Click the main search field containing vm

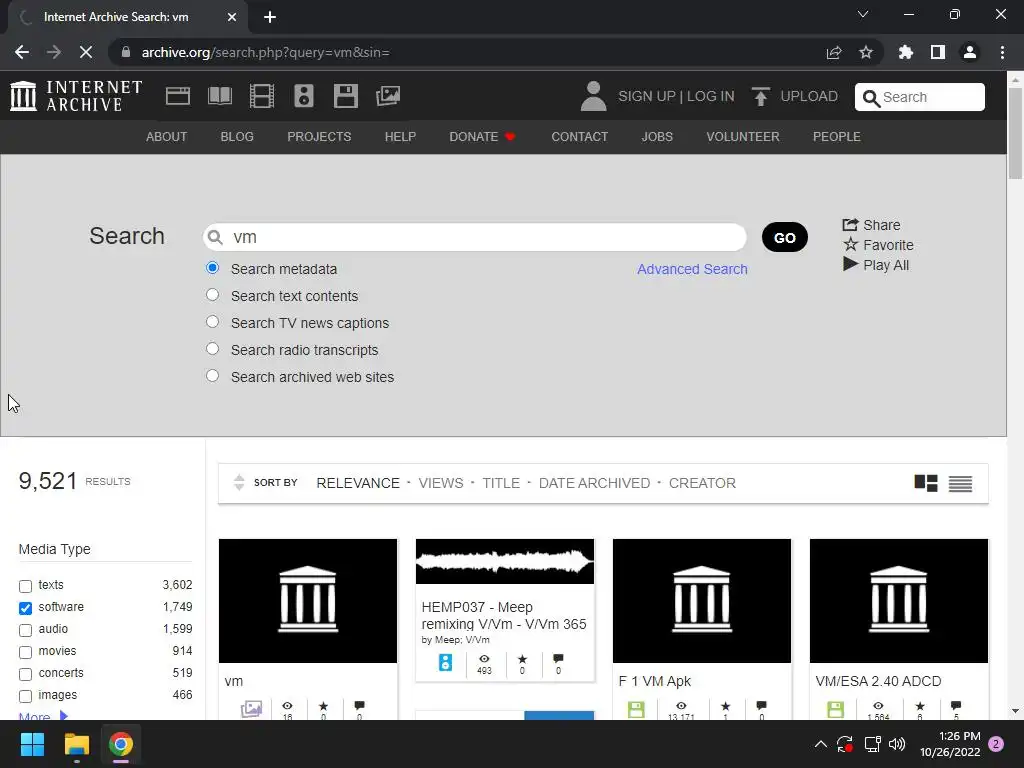click(475, 237)
